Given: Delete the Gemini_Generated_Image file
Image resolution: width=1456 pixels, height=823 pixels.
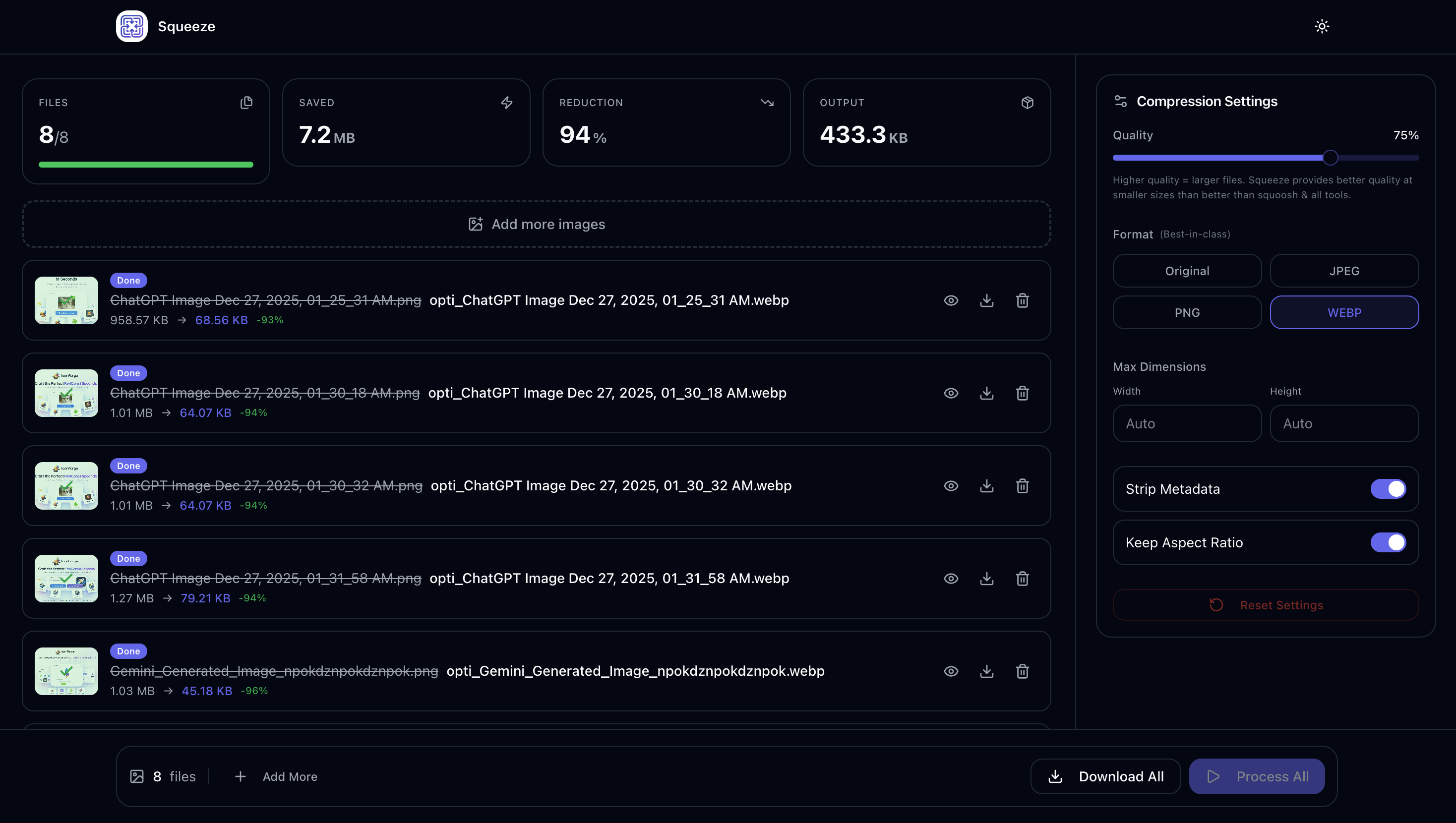Looking at the screenshot, I should (1023, 671).
